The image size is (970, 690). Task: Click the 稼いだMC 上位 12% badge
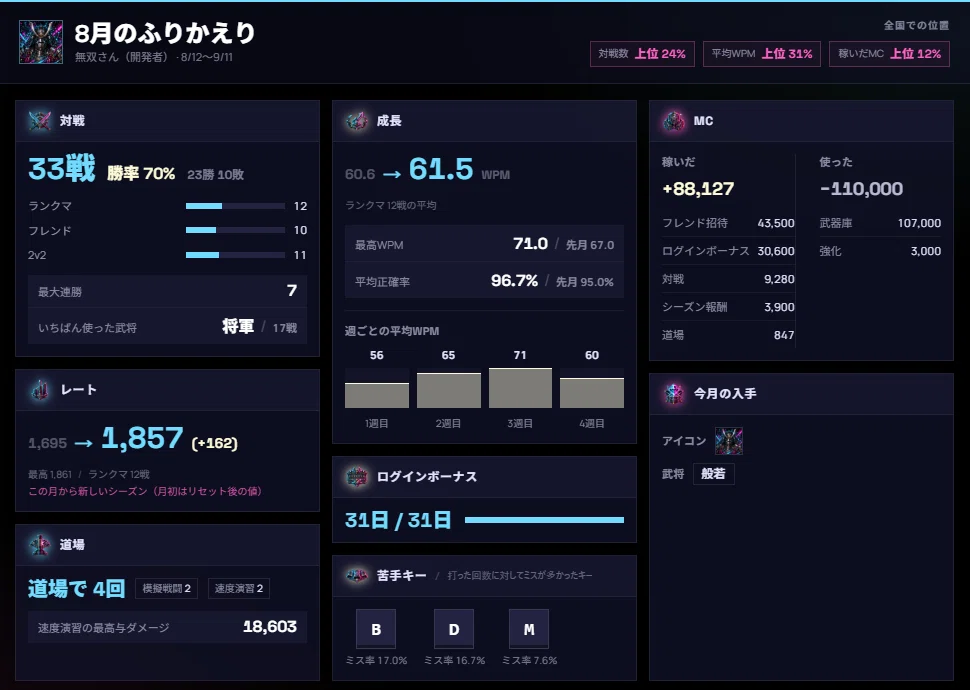click(x=889, y=54)
